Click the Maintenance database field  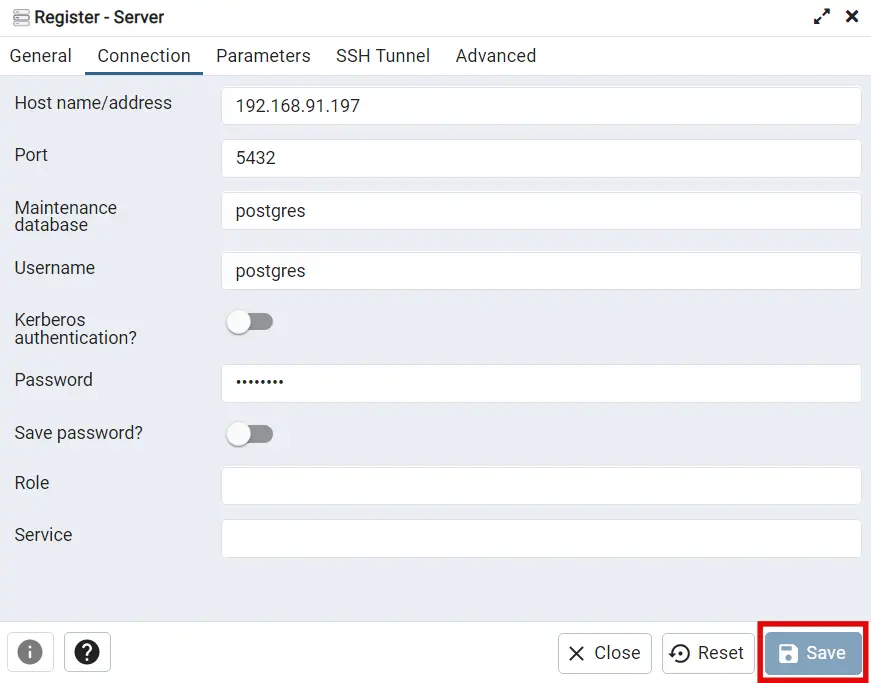click(x=541, y=211)
